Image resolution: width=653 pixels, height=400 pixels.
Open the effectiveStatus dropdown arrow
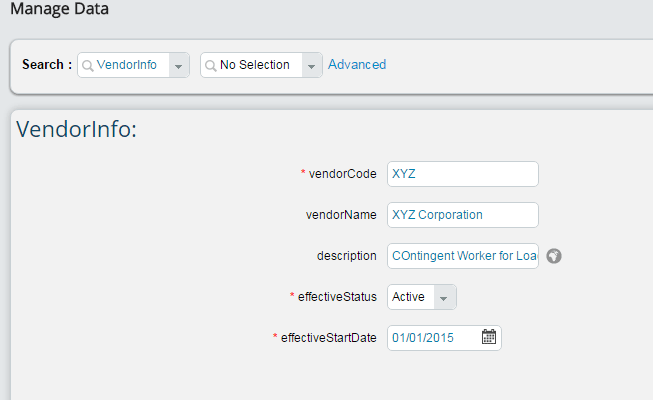[x=445, y=297]
